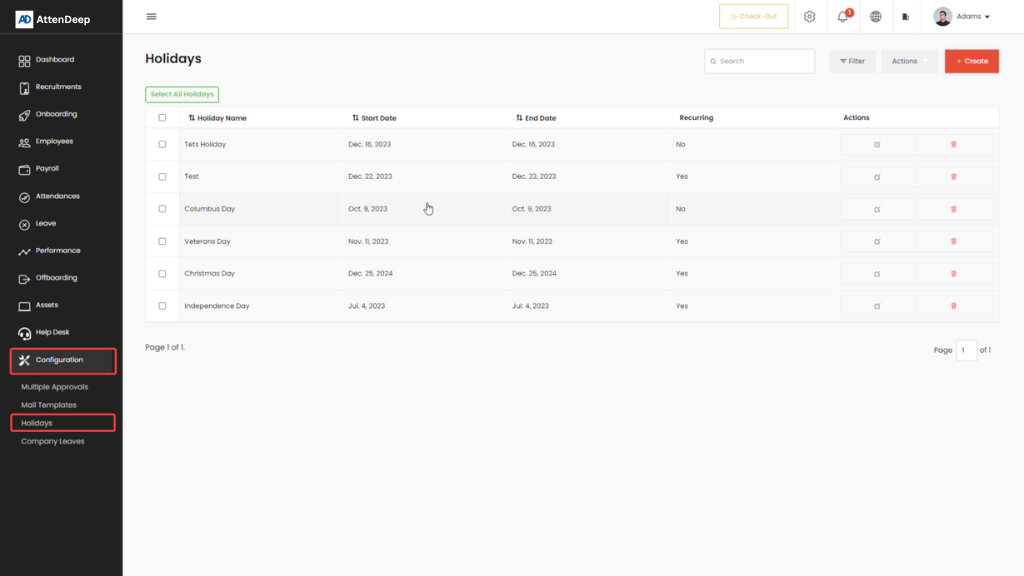Expand the Actions dropdown
Screen dimensions: 1024x576
[909, 61]
